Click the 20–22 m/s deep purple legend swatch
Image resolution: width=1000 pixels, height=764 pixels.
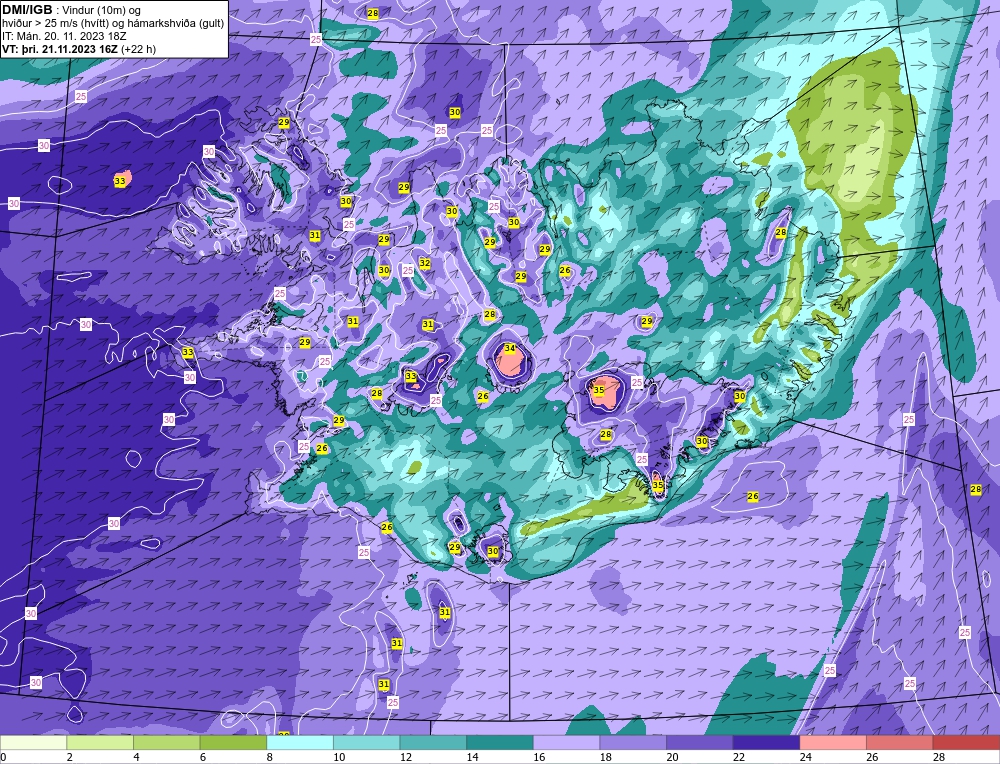(700, 743)
